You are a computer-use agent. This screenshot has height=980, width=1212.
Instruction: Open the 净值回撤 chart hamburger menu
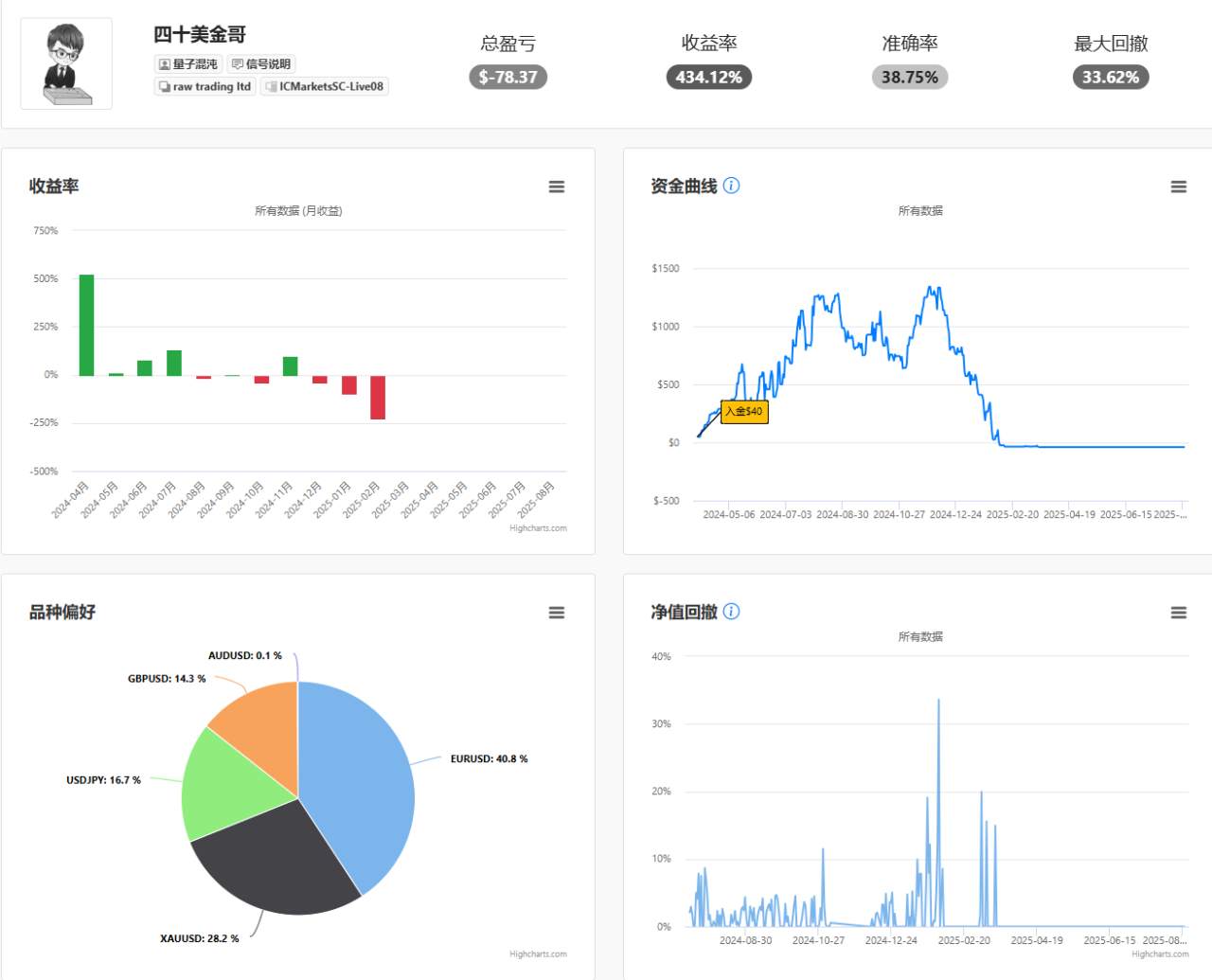click(x=1179, y=613)
